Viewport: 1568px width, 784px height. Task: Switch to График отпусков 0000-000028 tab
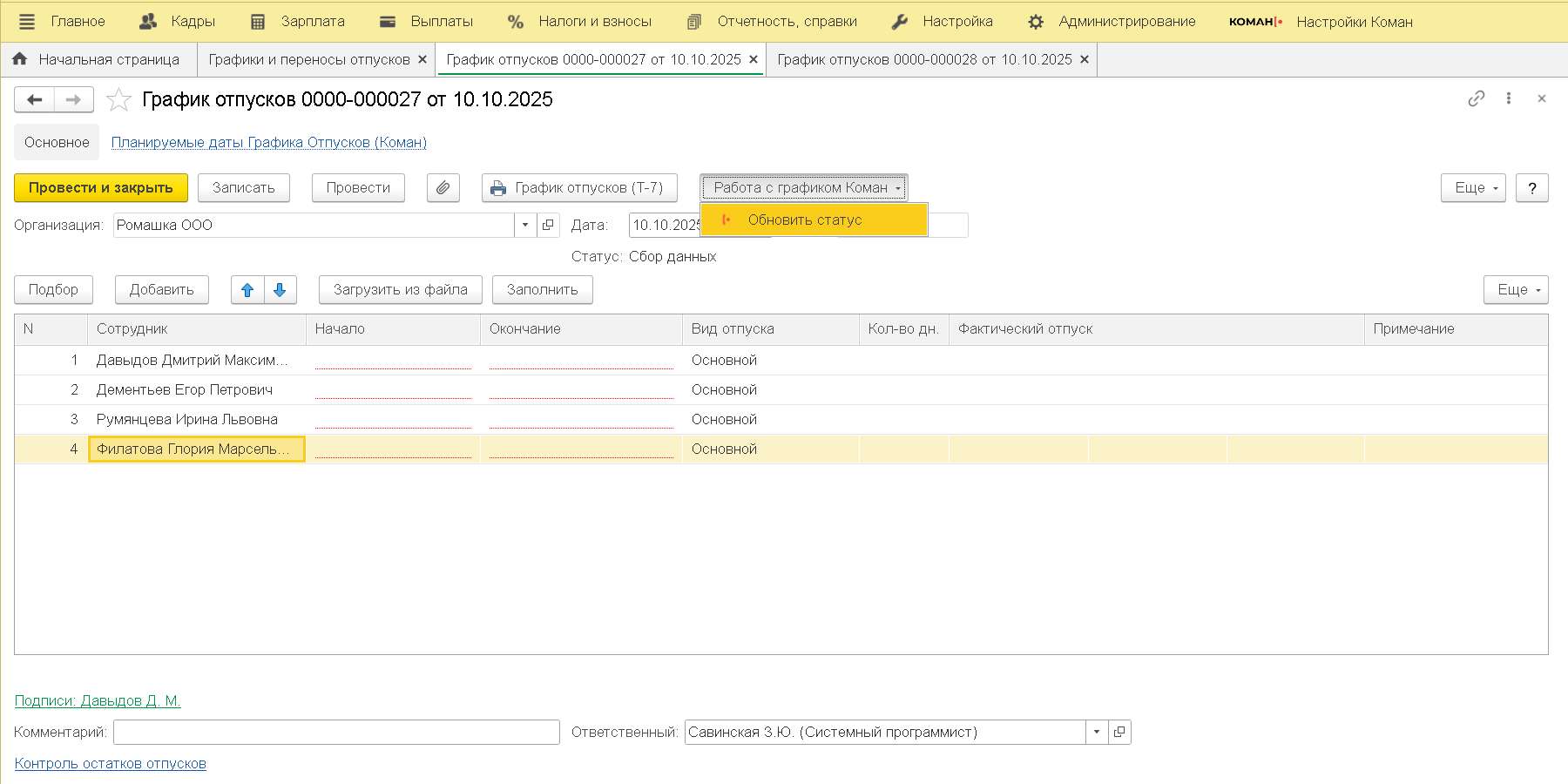(923, 60)
